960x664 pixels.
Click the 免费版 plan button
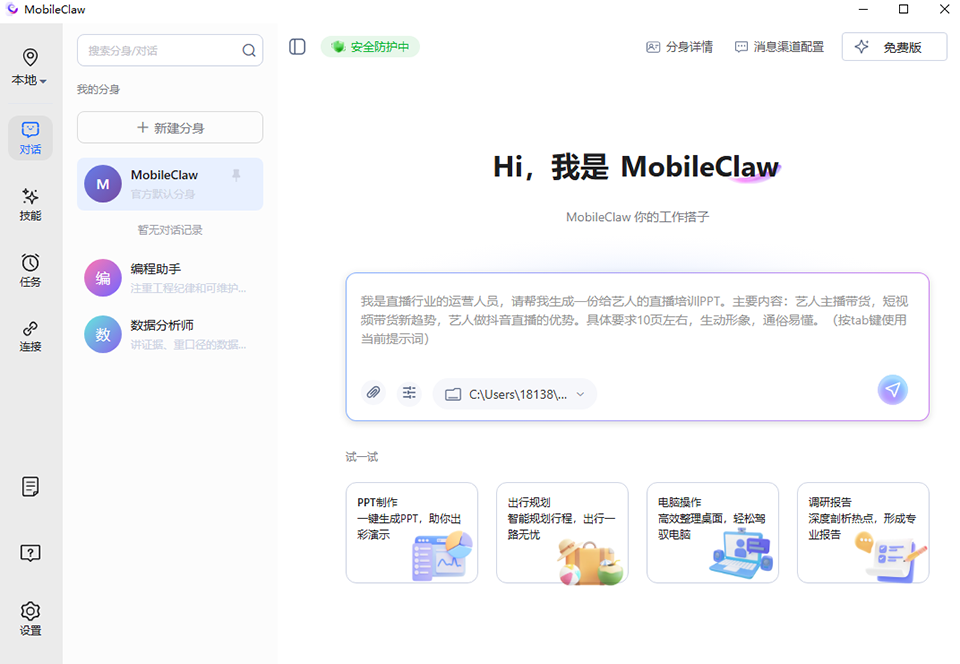coord(894,47)
